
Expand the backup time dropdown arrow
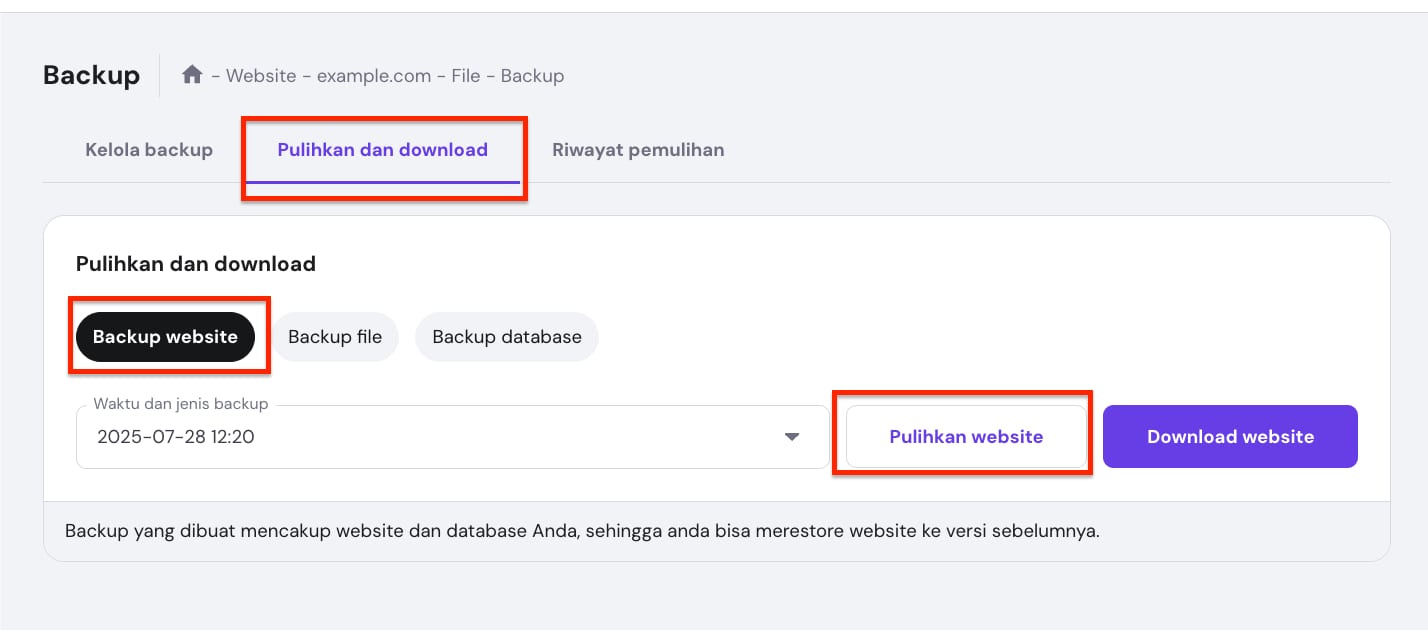point(792,437)
